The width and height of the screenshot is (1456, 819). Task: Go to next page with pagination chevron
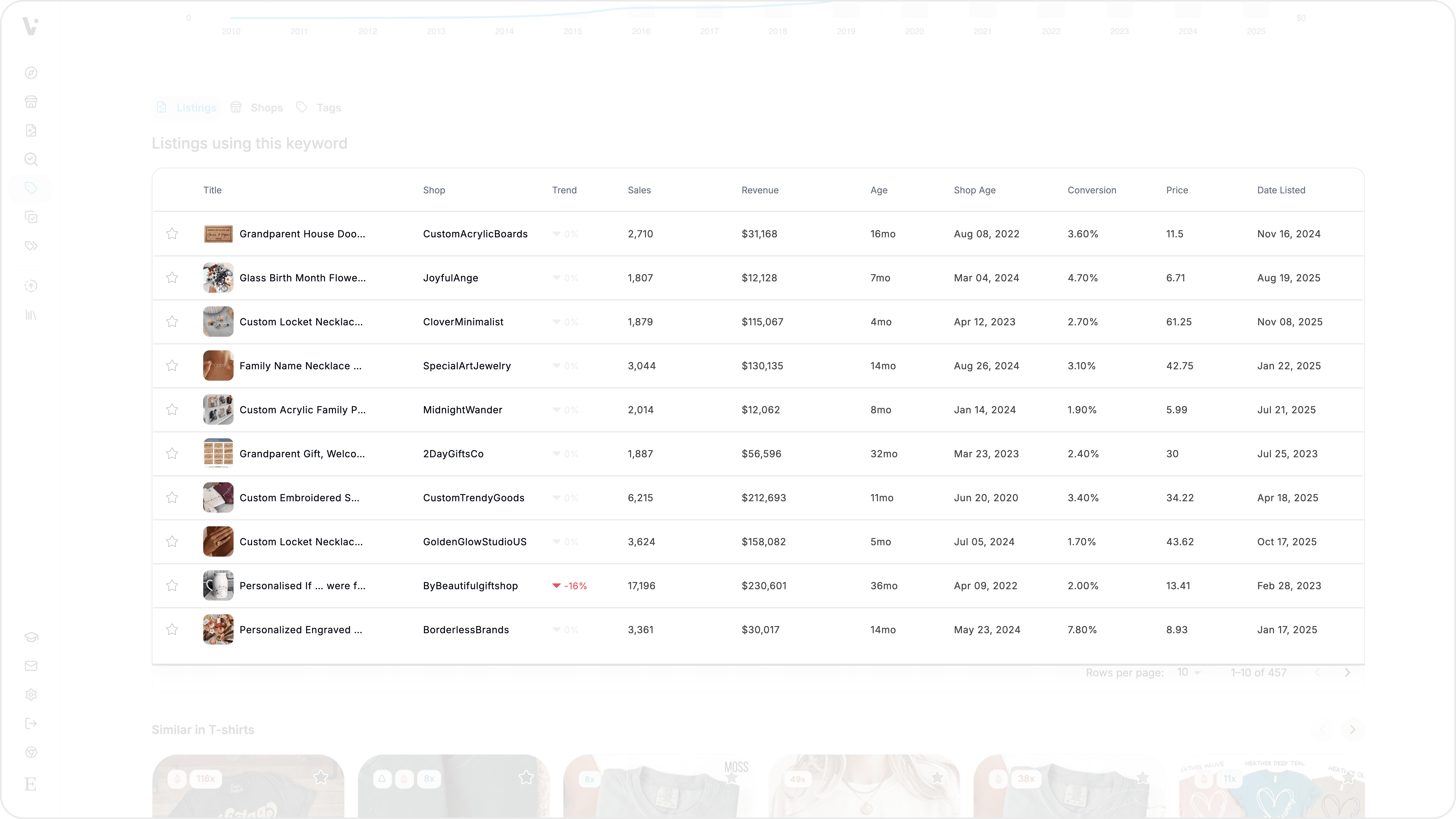point(1348,672)
